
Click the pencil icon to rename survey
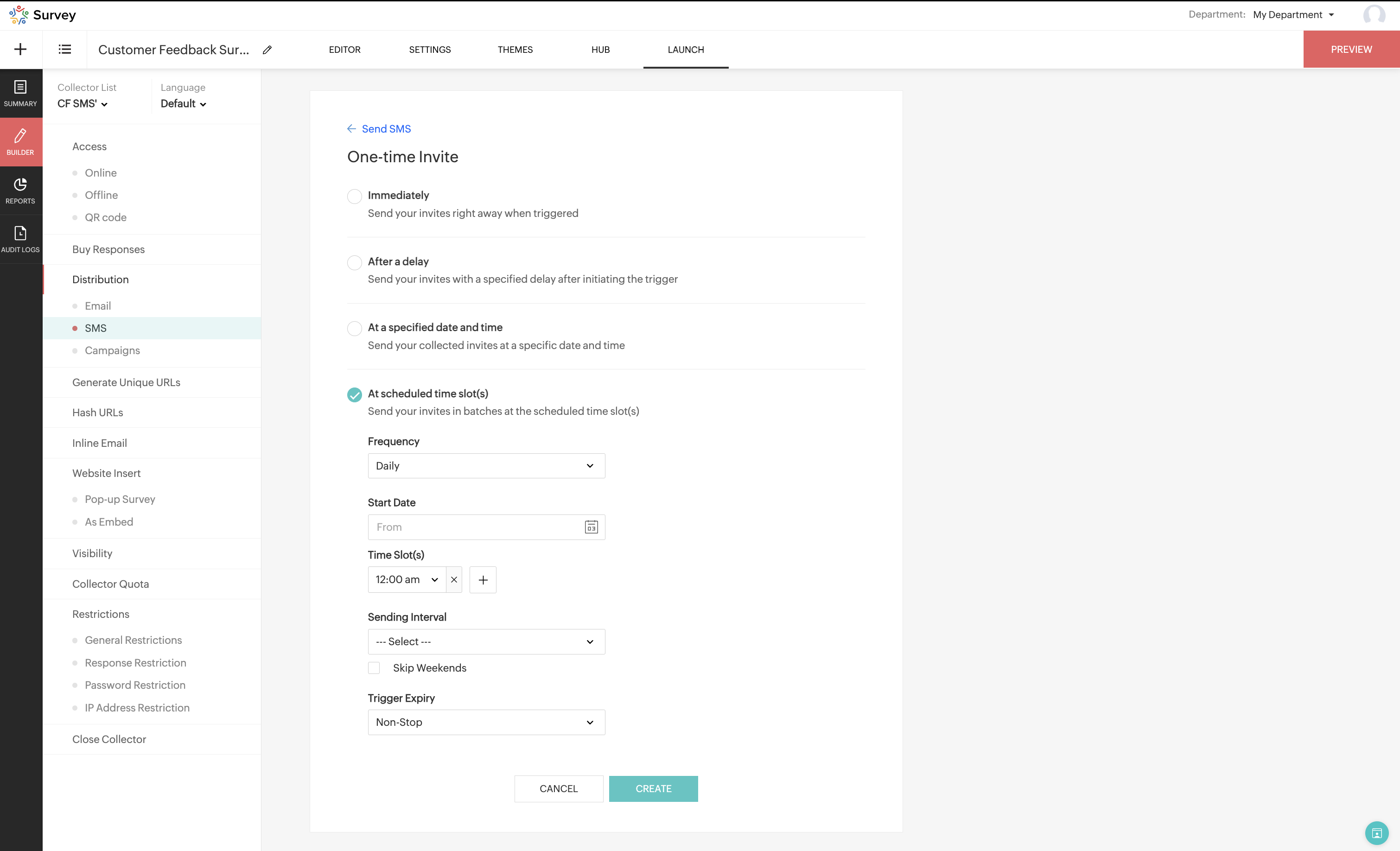pyautogui.click(x=267, y=50)
